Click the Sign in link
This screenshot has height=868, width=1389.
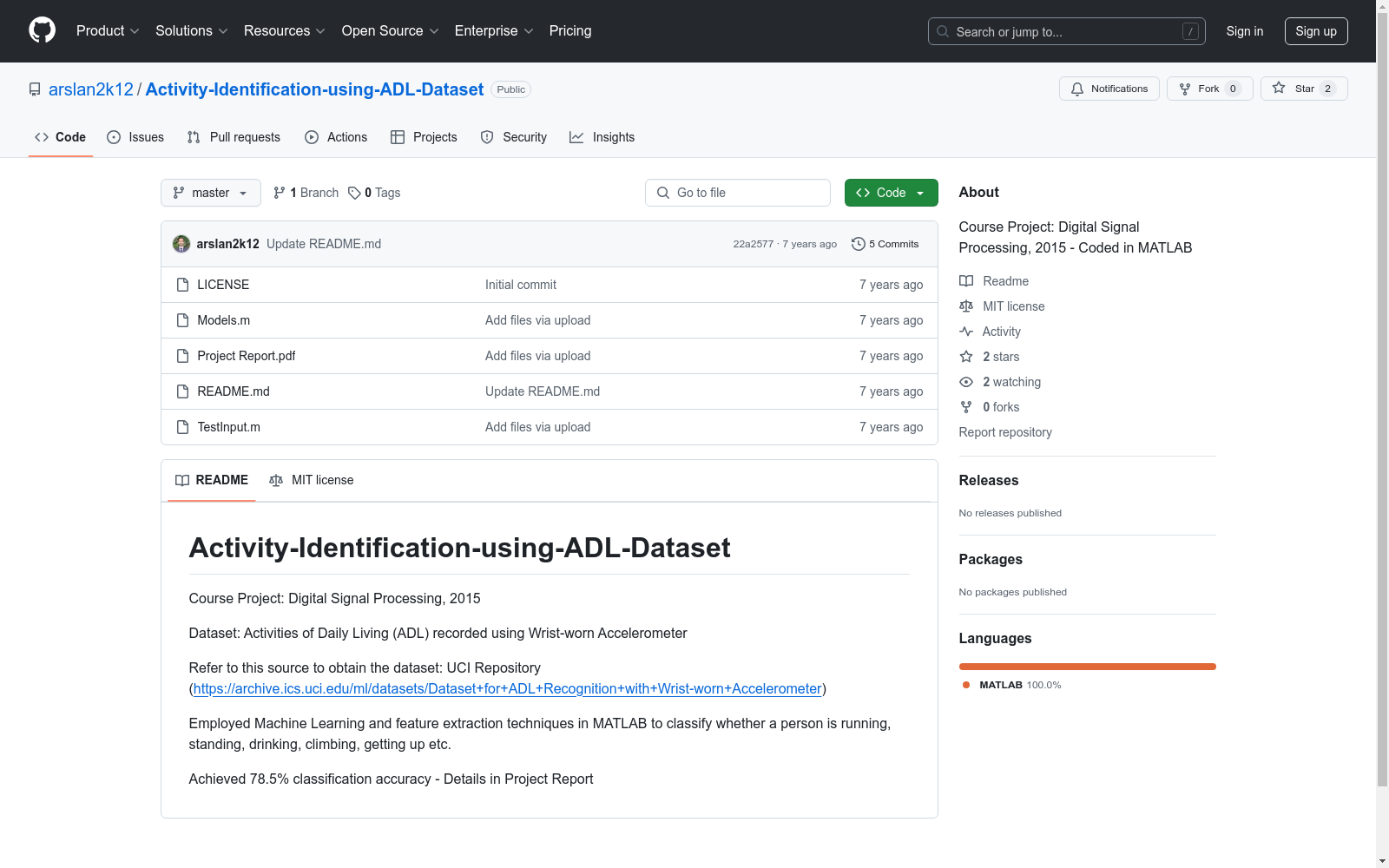pos(1245,31)
